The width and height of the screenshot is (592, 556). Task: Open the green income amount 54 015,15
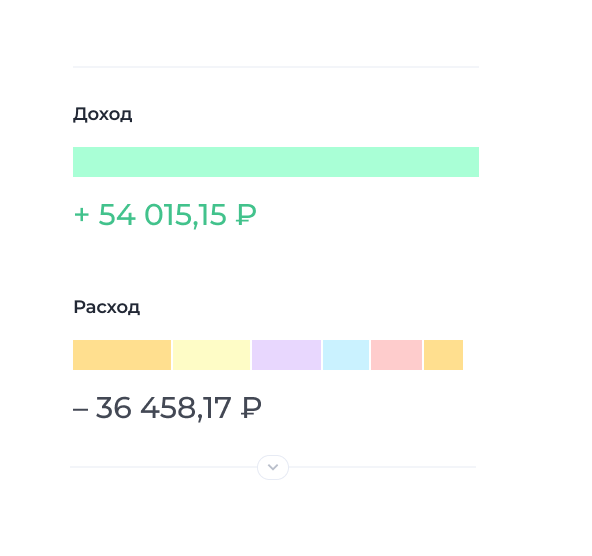pyautogui.click(x=162, y=215)
